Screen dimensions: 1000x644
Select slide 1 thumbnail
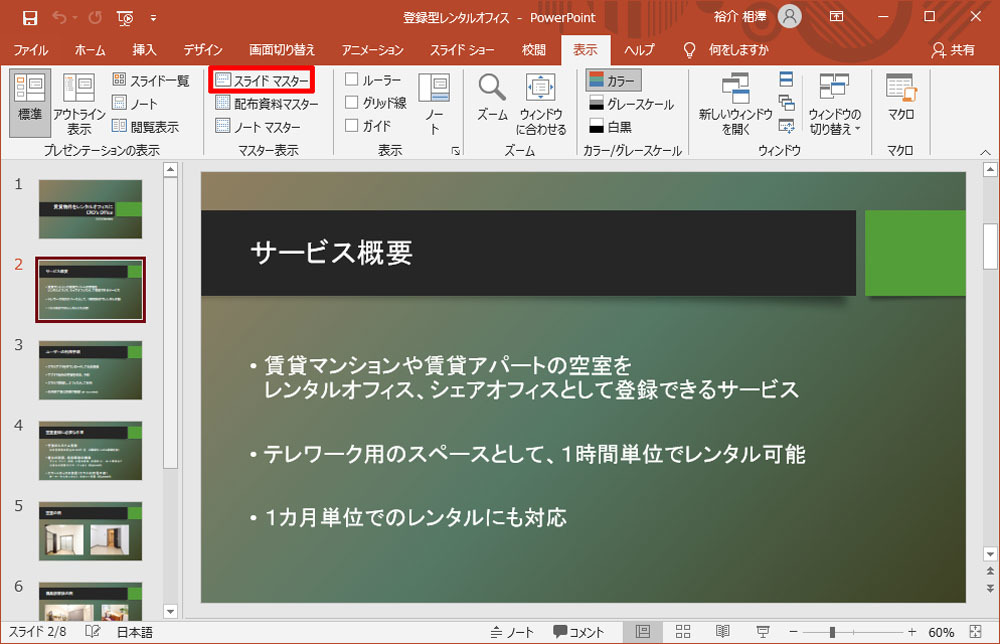pyautogui.click(x=91, y=209)
